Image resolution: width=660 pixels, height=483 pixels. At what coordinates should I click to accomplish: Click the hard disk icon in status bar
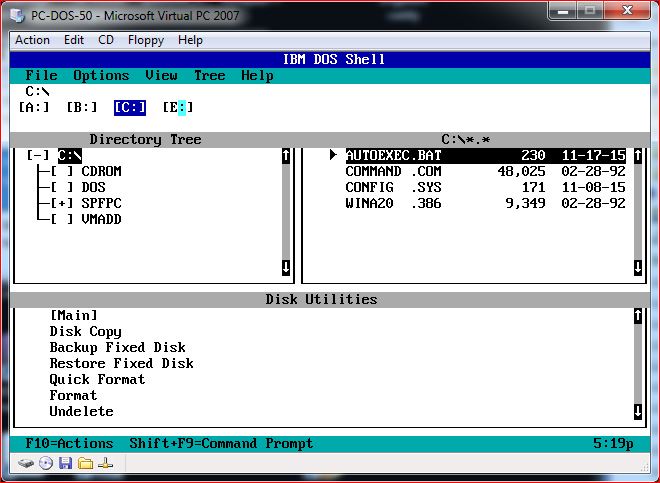(26, 464)
